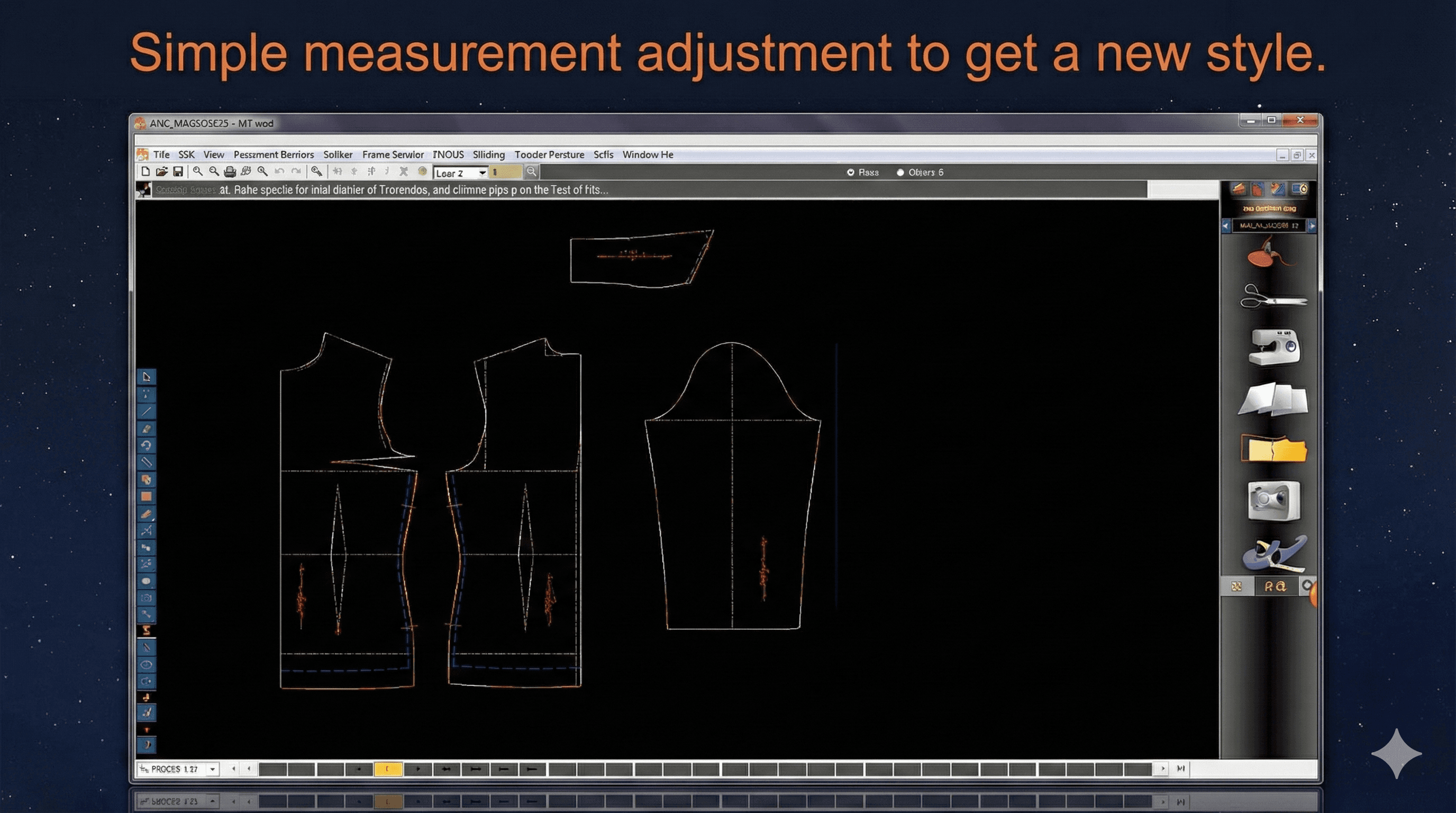Screen dimensions: 1456x813
Task: Click the measuring tape icon in sidebar
Action: pyautogui.click(x=1274, y=554)
